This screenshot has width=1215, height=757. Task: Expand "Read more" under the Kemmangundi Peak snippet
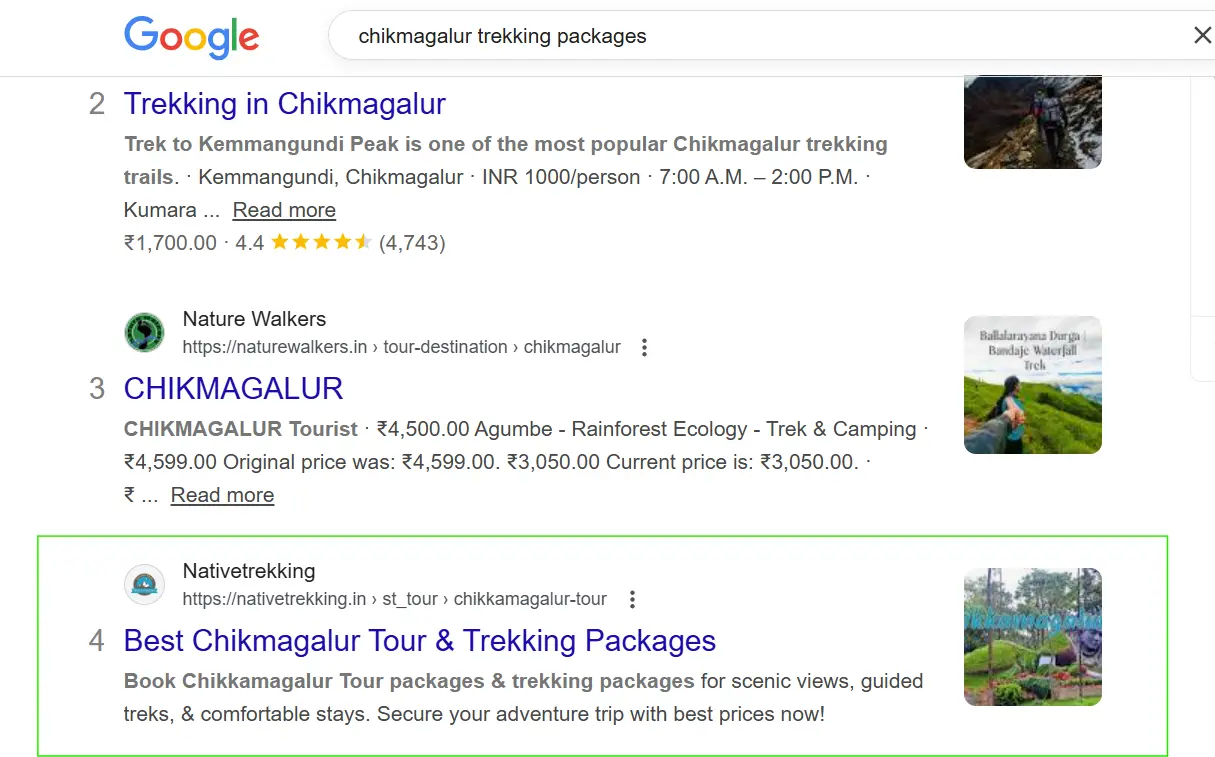pyautogui.click(x=284, y=210)
